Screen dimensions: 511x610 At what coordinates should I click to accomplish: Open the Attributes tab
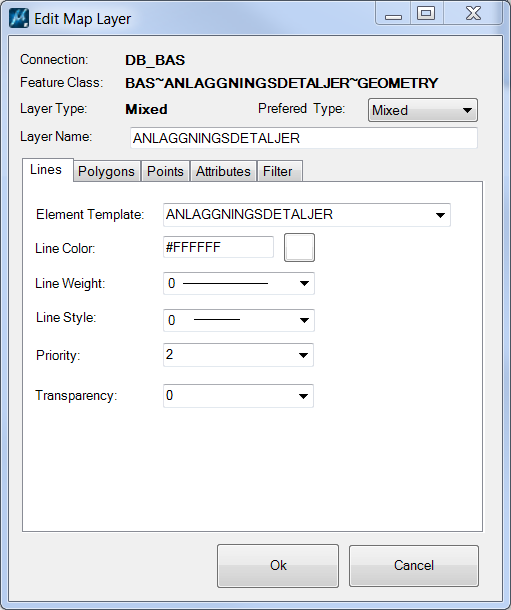click(223, 171)
